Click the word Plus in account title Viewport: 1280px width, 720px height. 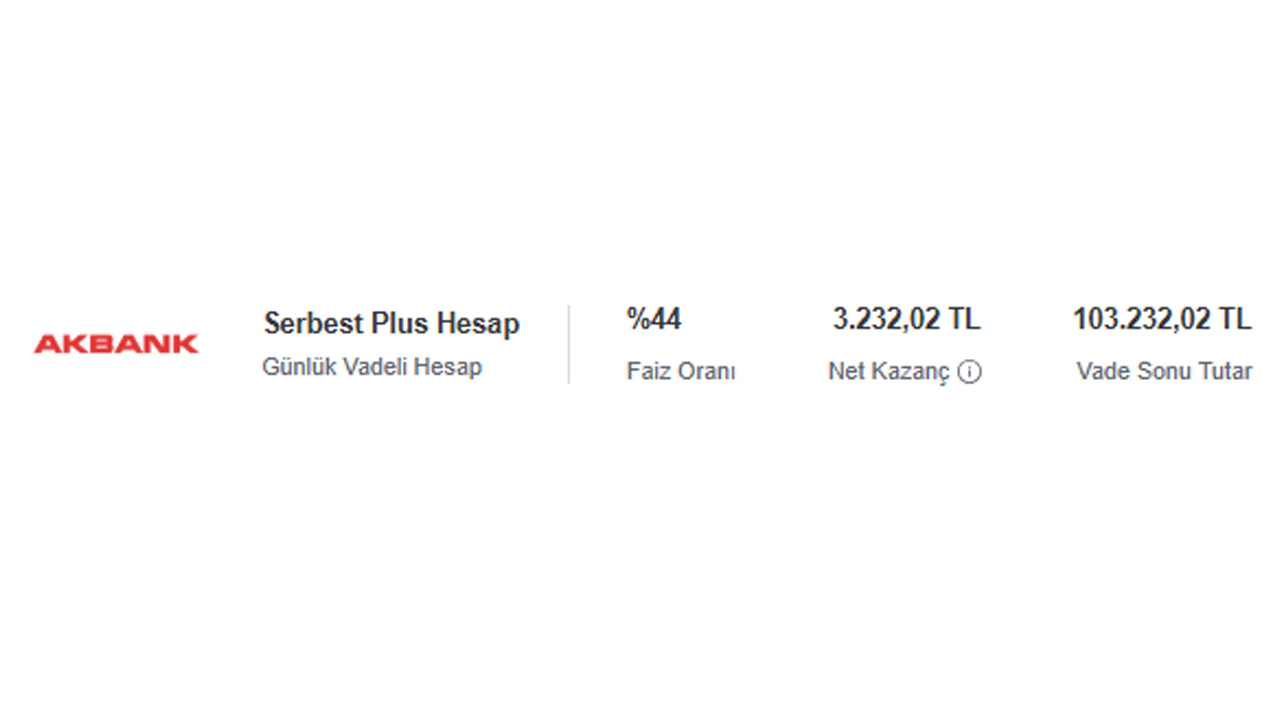[x=401, y=324]
